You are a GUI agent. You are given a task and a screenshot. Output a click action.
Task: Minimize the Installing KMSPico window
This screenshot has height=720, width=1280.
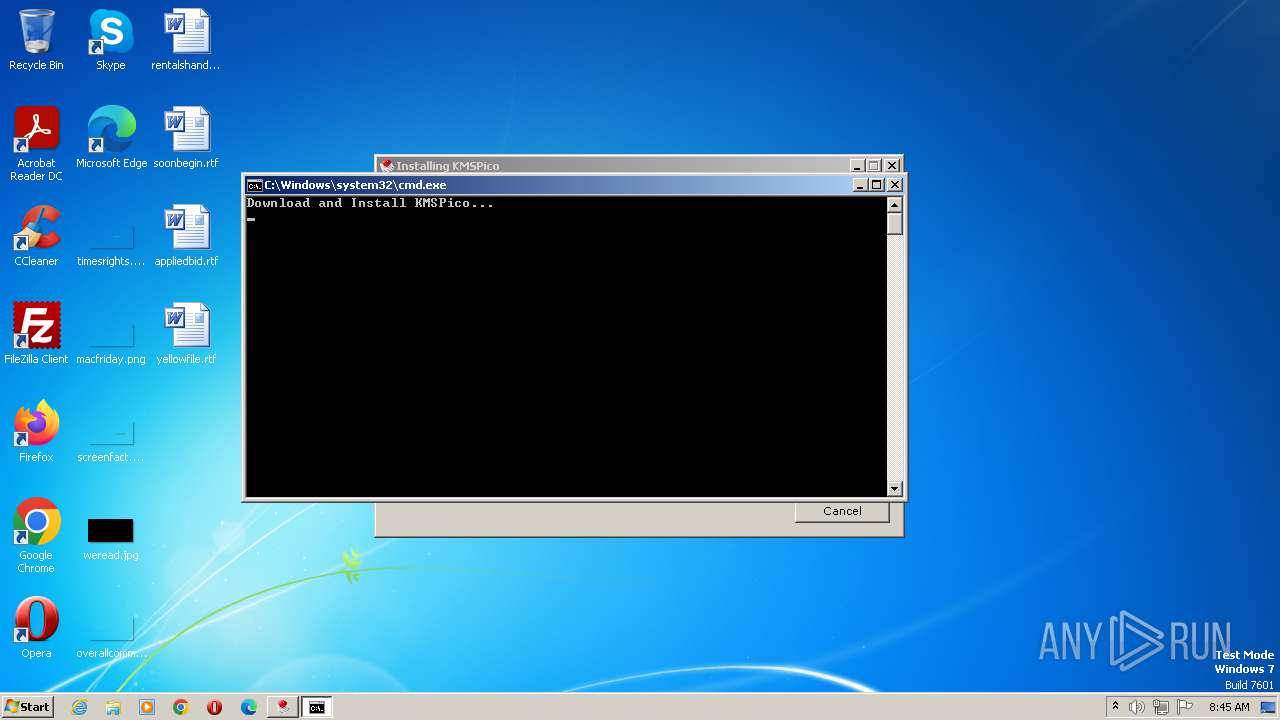coord(857,166)
